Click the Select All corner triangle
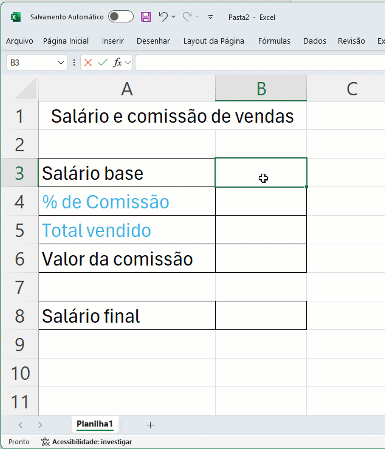This screenshot has height=449, width=385. 26,89
